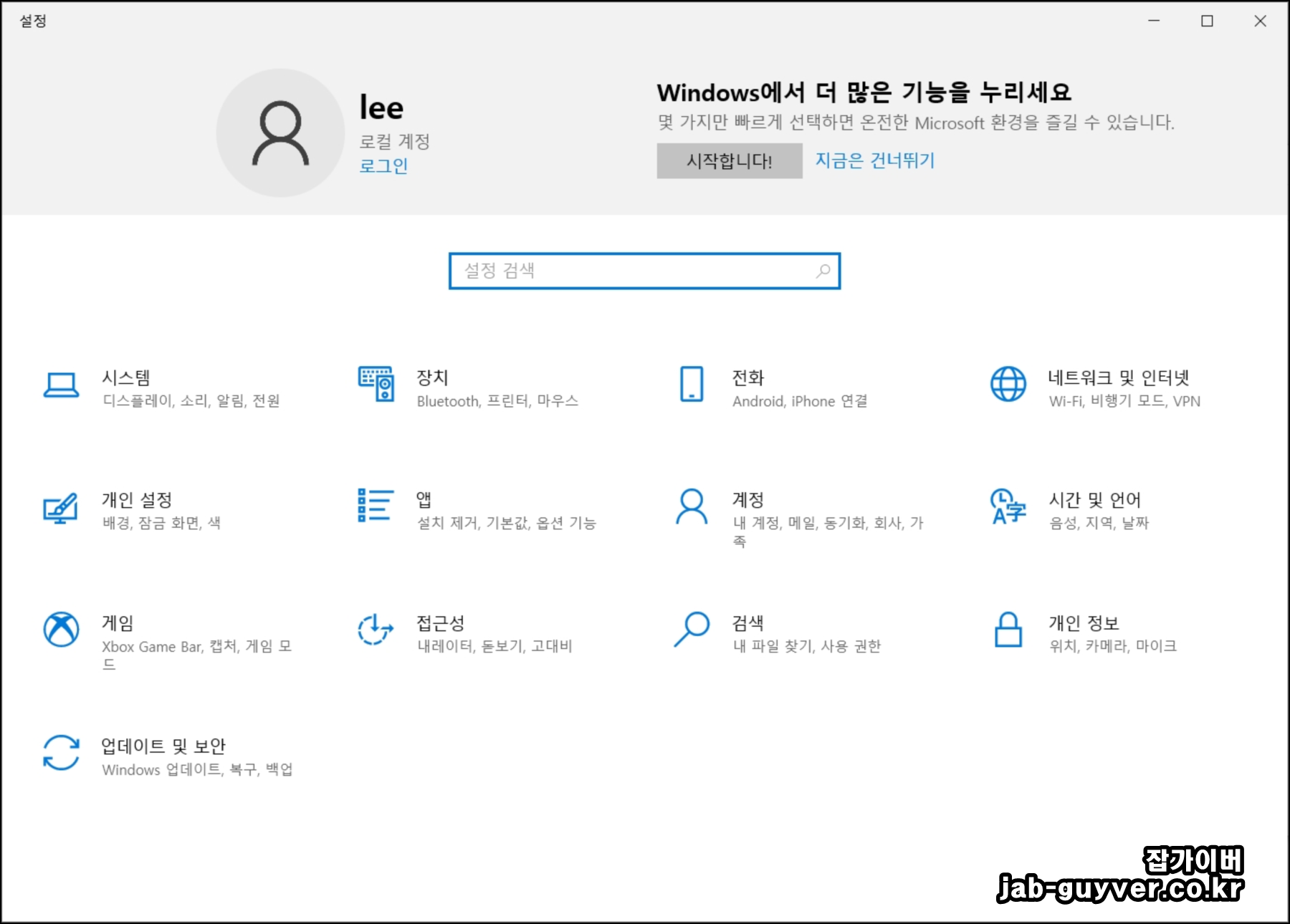1290x924 pixels.
Task: Open the 업데이트 및 보안 title
Action: tap(163, 746)
